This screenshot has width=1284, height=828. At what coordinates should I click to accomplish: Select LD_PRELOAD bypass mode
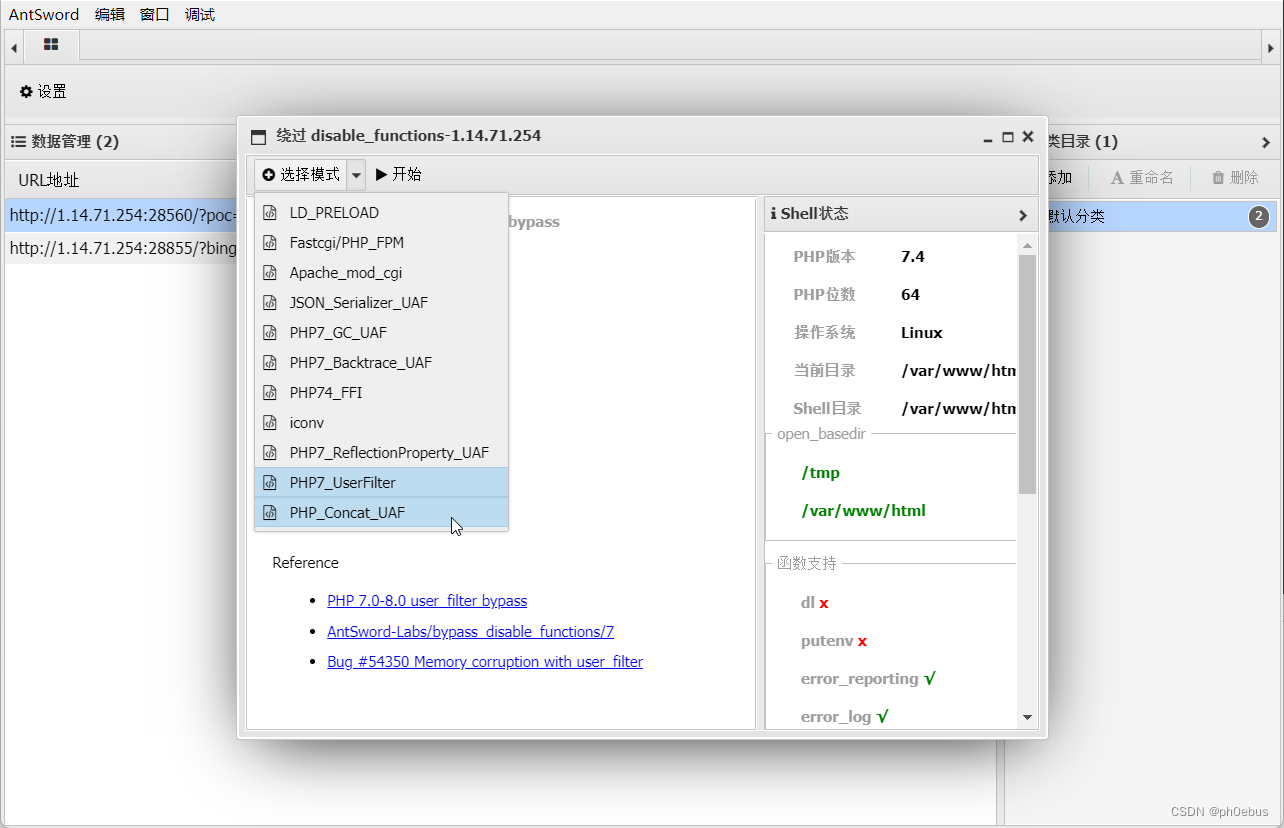381,212
